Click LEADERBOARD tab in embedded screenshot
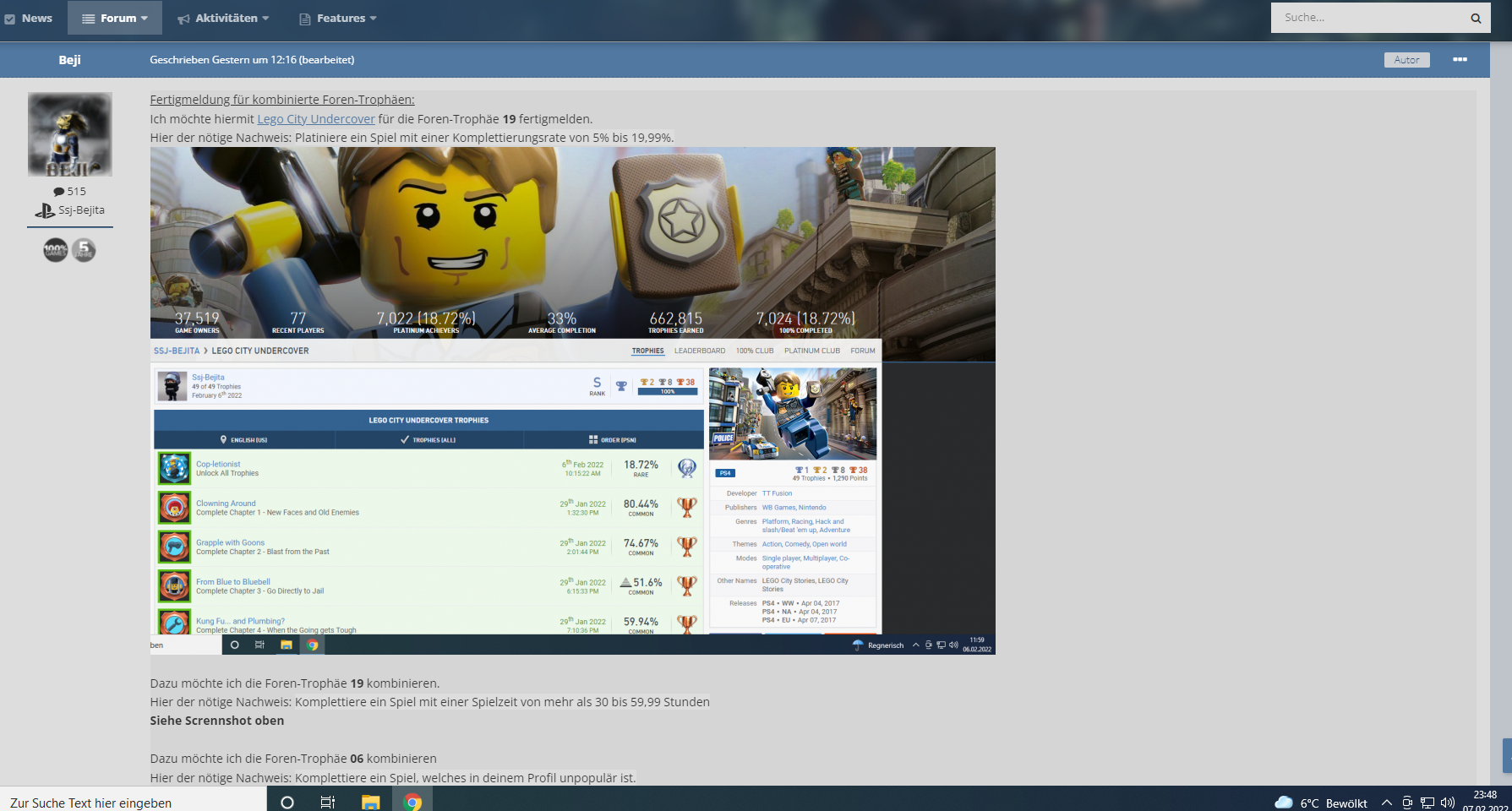This screenshot has width=1512, height=811. [700, 351]
